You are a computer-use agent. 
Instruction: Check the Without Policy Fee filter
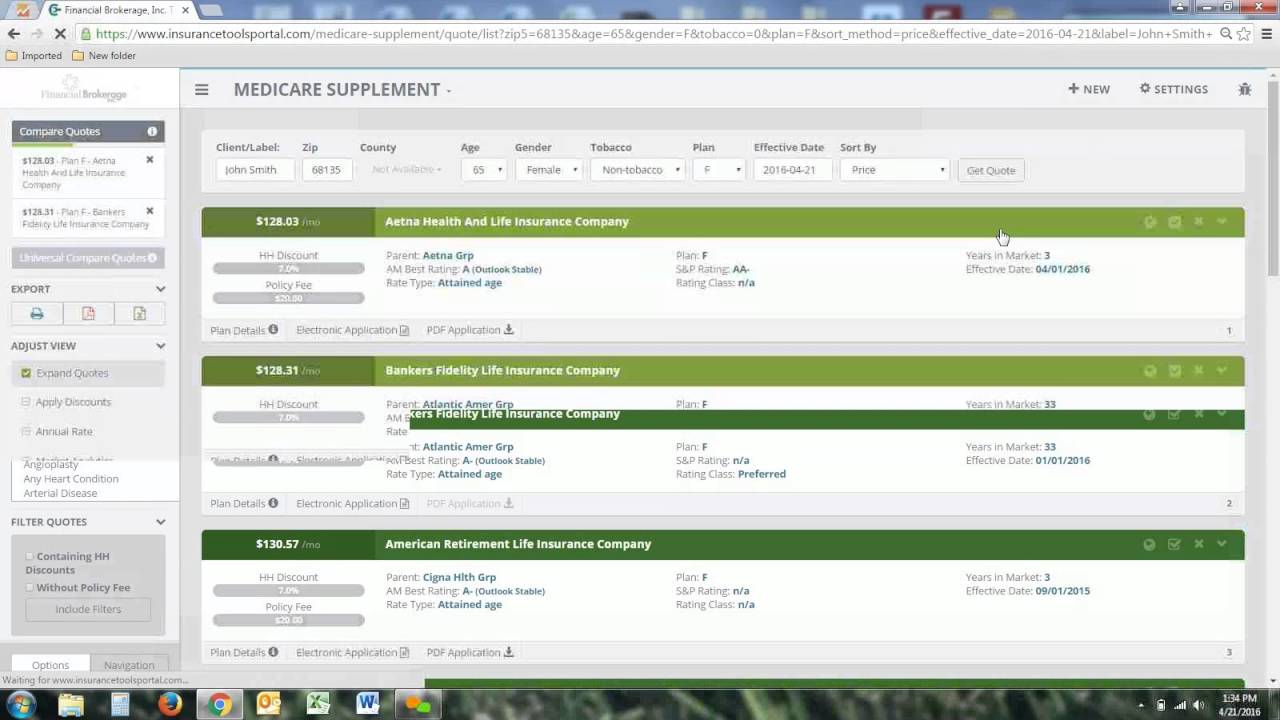30,588
